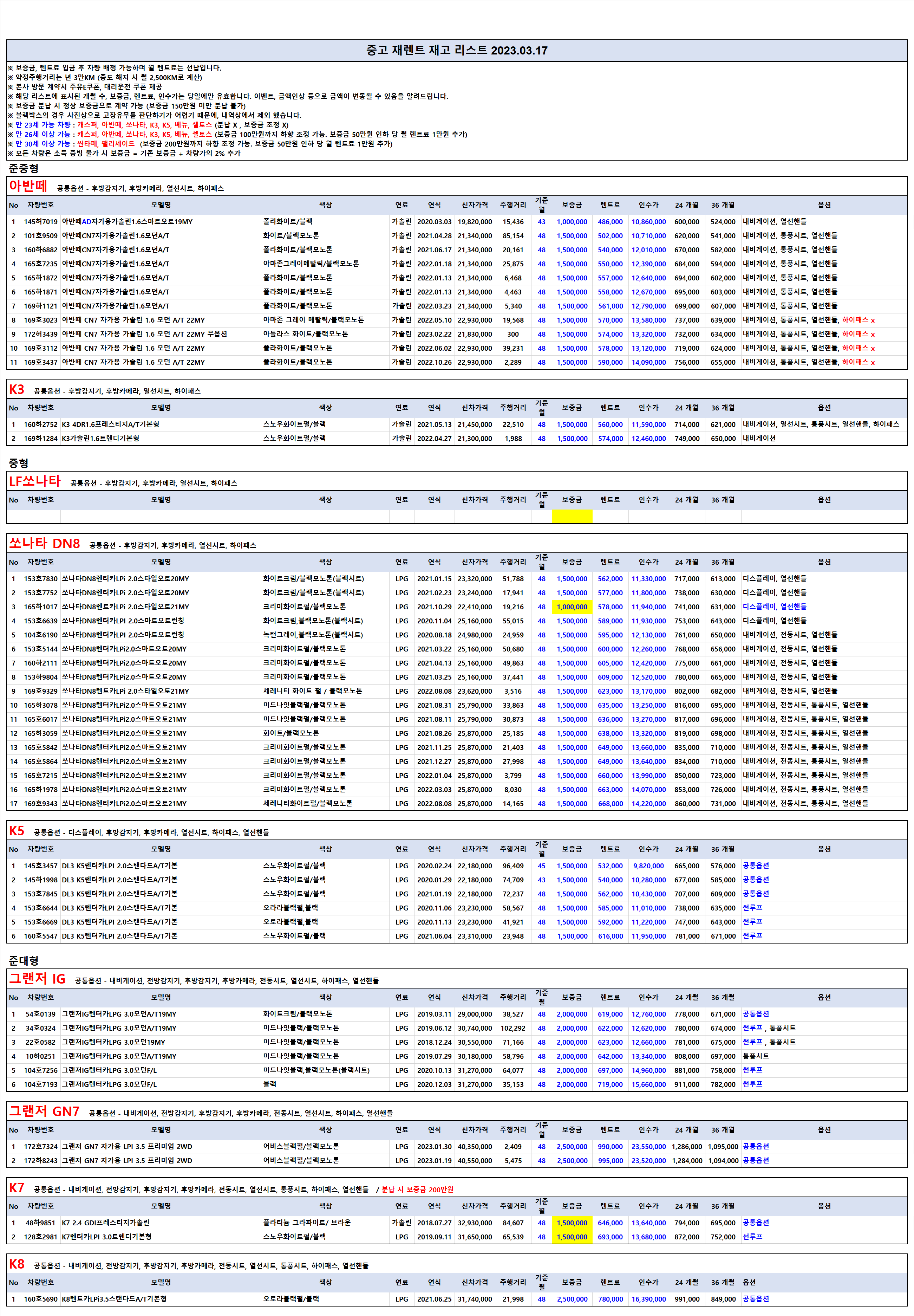This screenshot has width=914, height=1316.
Task: Click plate number 169하1284
Action: point(41,438)
